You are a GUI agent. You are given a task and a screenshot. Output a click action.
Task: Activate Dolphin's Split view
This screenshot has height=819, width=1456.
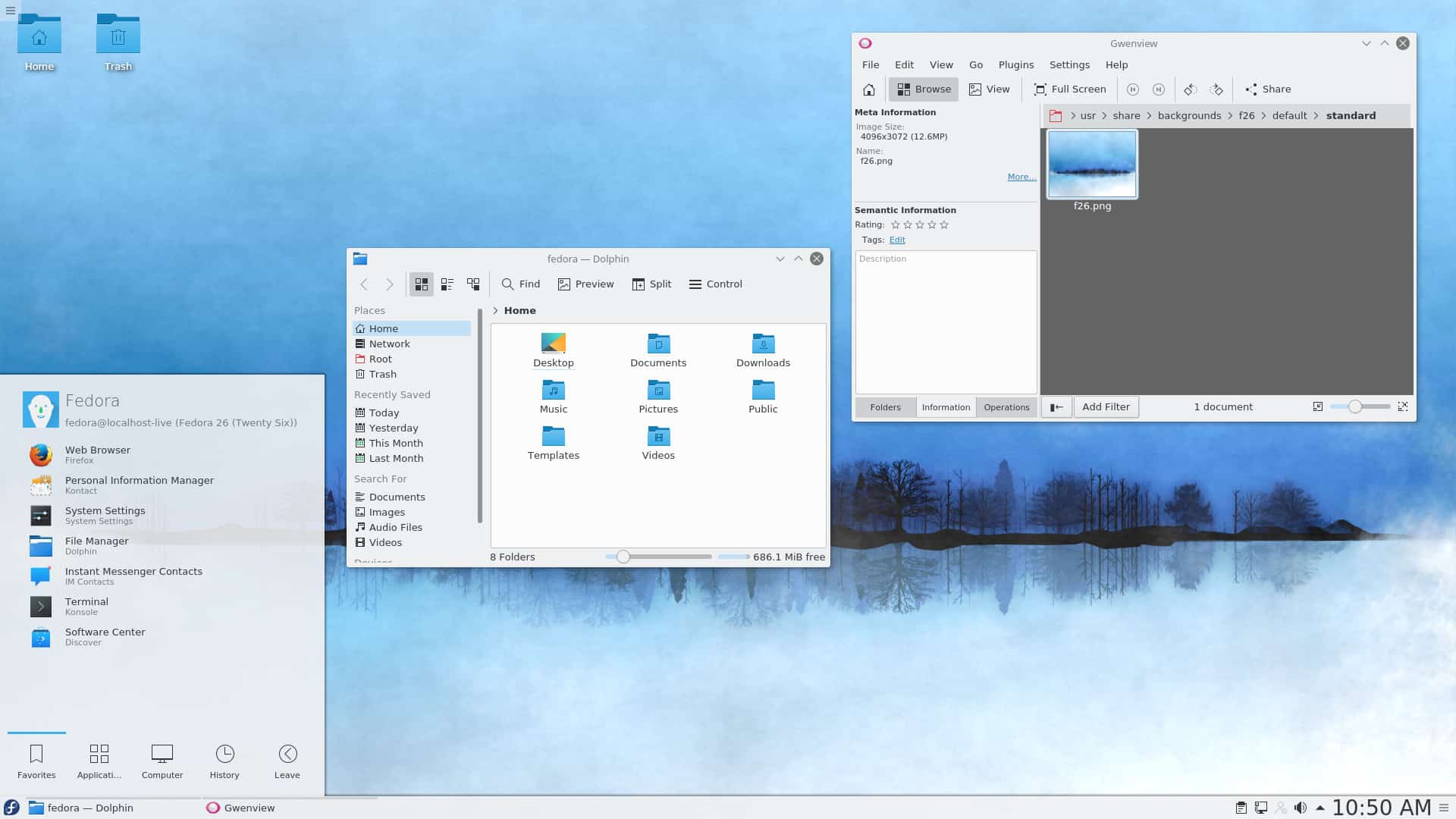pyautogui.click(x=651, y=284)
